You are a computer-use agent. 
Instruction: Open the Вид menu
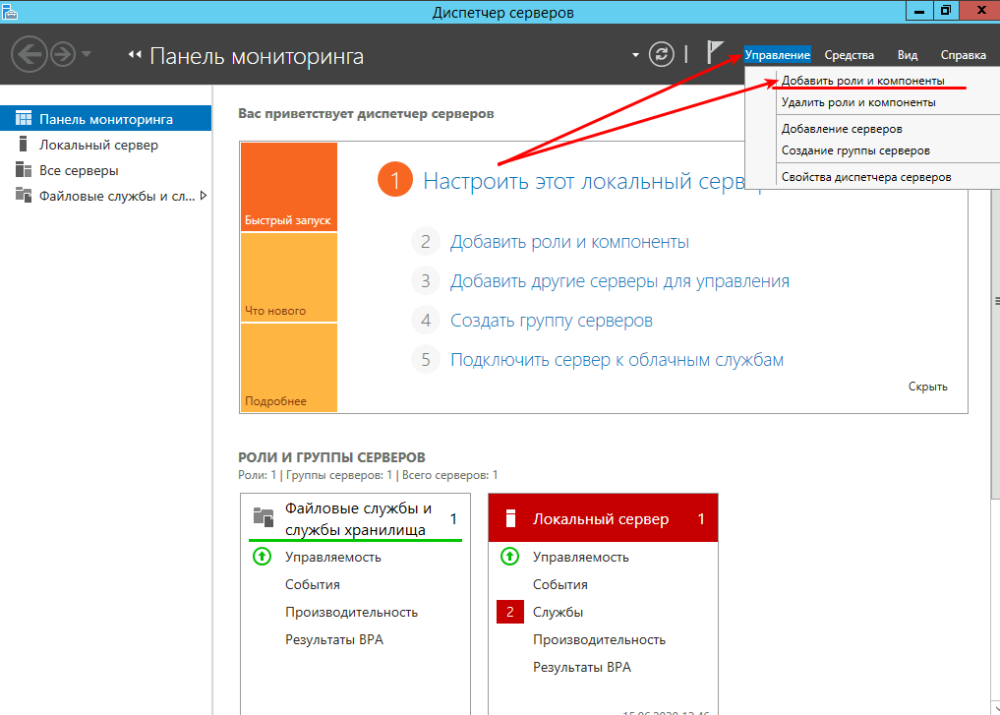[907, 55]
